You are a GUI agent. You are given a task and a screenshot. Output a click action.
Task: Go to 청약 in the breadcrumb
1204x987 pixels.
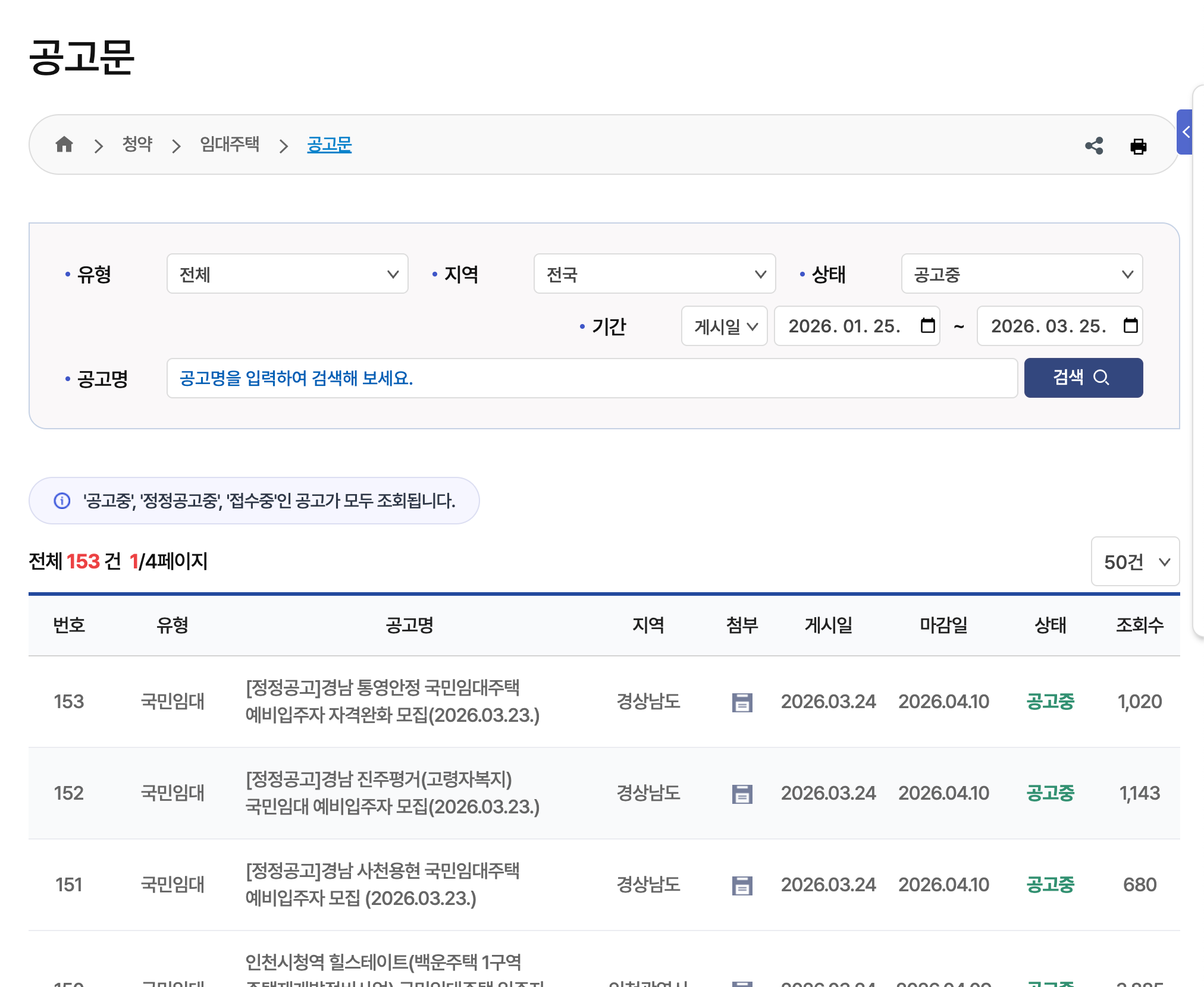pos(137,144)
